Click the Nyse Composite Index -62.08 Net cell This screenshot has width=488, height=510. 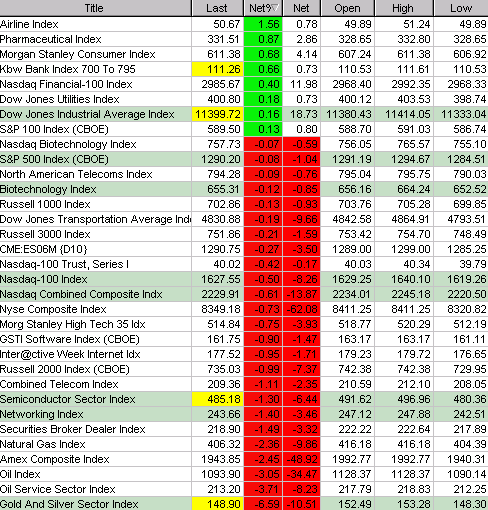[301, 309]
